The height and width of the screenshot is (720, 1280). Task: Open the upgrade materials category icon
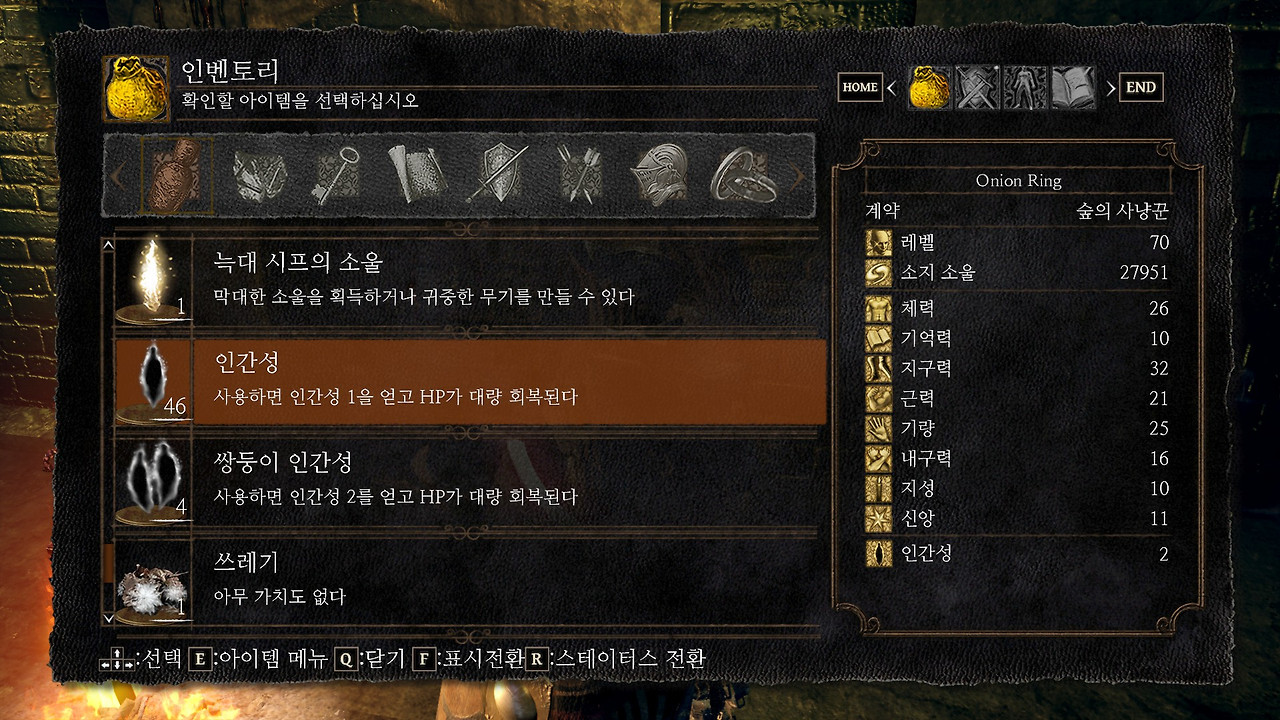click(259, 176)
